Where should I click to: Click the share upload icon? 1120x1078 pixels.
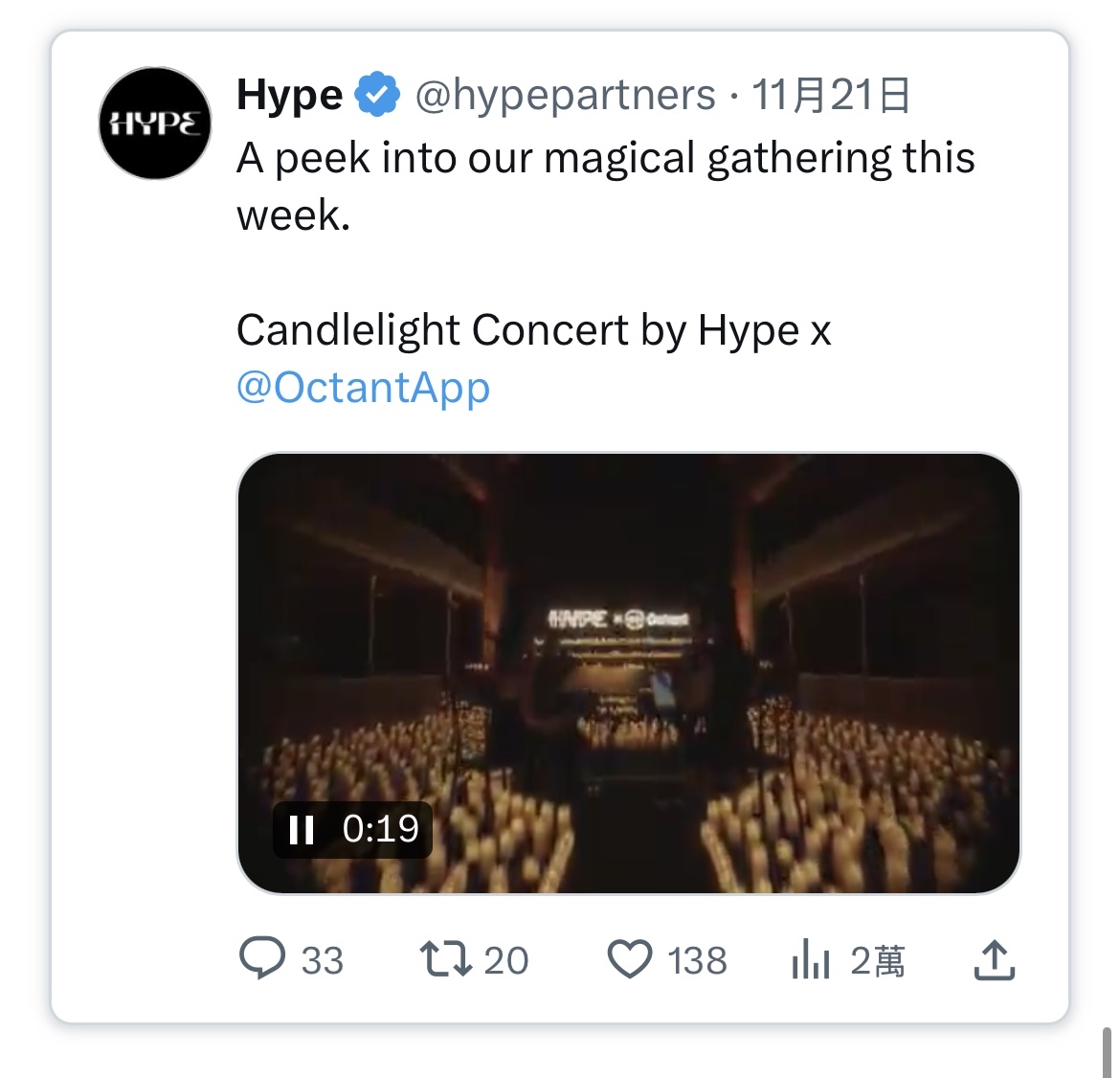(x=994, y=960)
